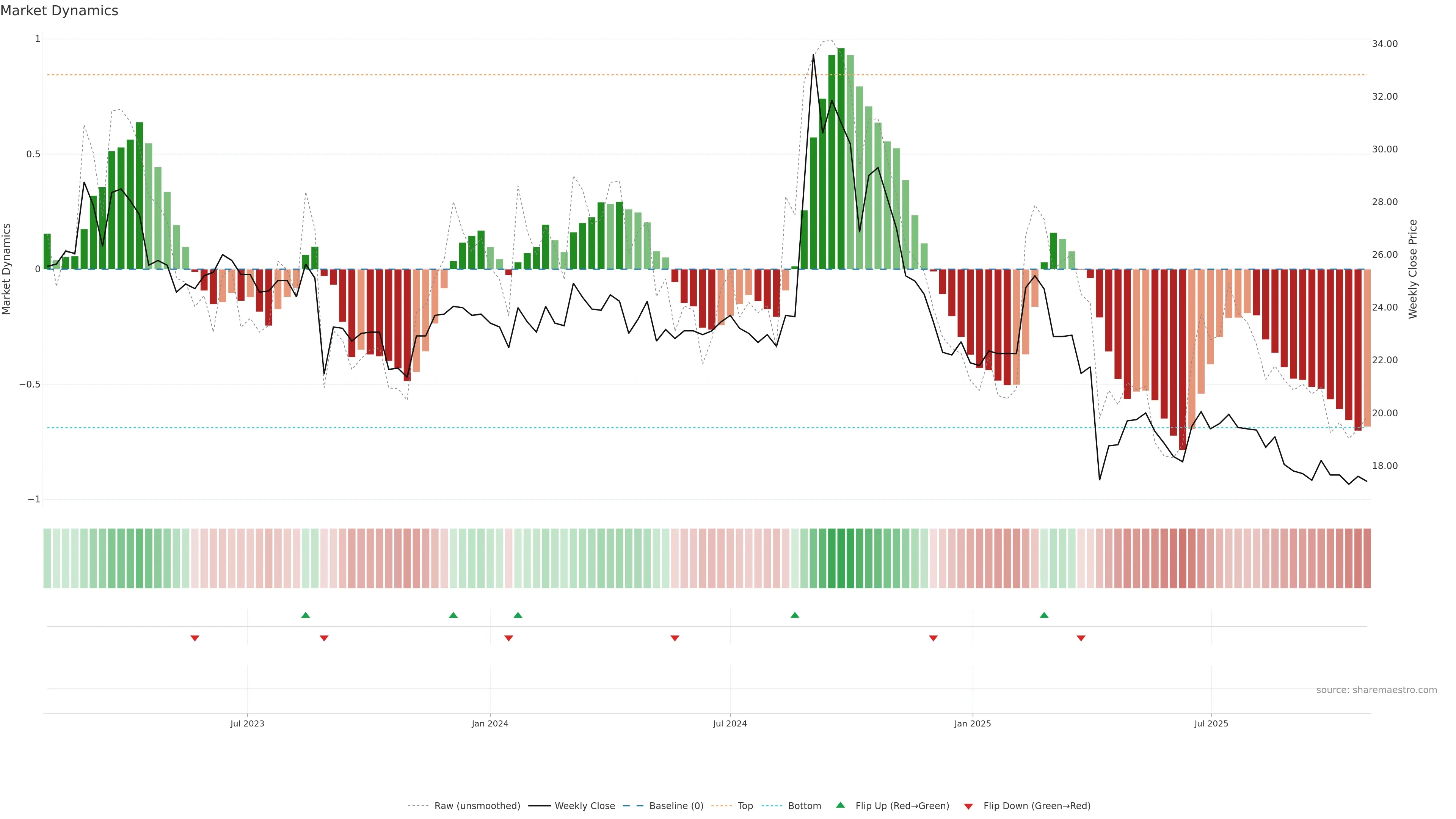1456x819 pixels.
Task: Click the last green flip-up triangle in 2025
Action: click(x=1044, y=615)
